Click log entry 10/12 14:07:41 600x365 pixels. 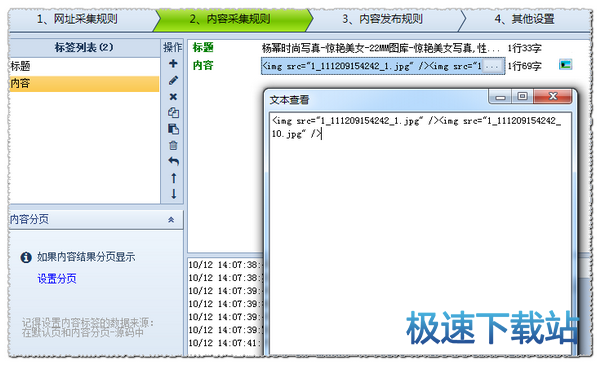point(225,343)
